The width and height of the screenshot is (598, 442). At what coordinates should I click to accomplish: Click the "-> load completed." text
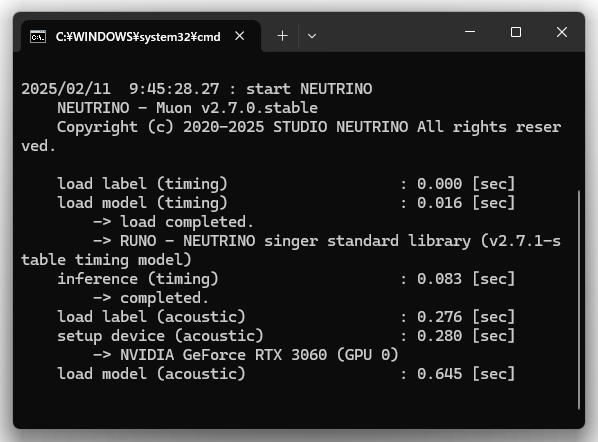(173, 222)
